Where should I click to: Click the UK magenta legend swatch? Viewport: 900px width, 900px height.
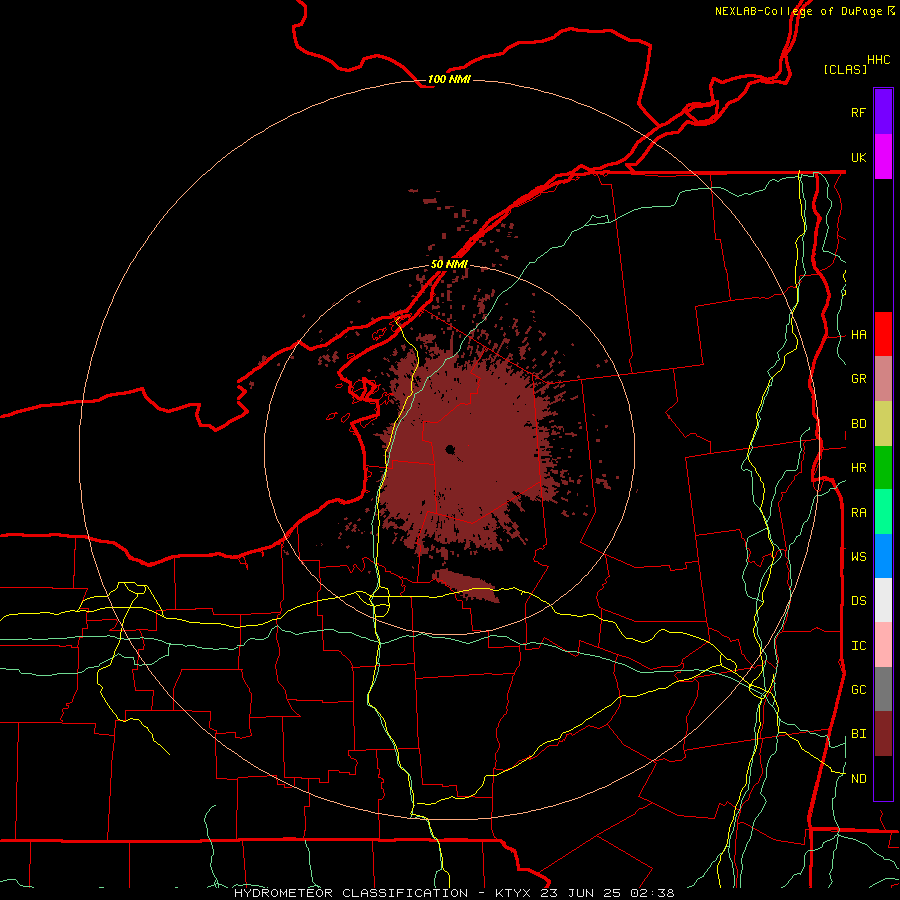click(883, 157)
